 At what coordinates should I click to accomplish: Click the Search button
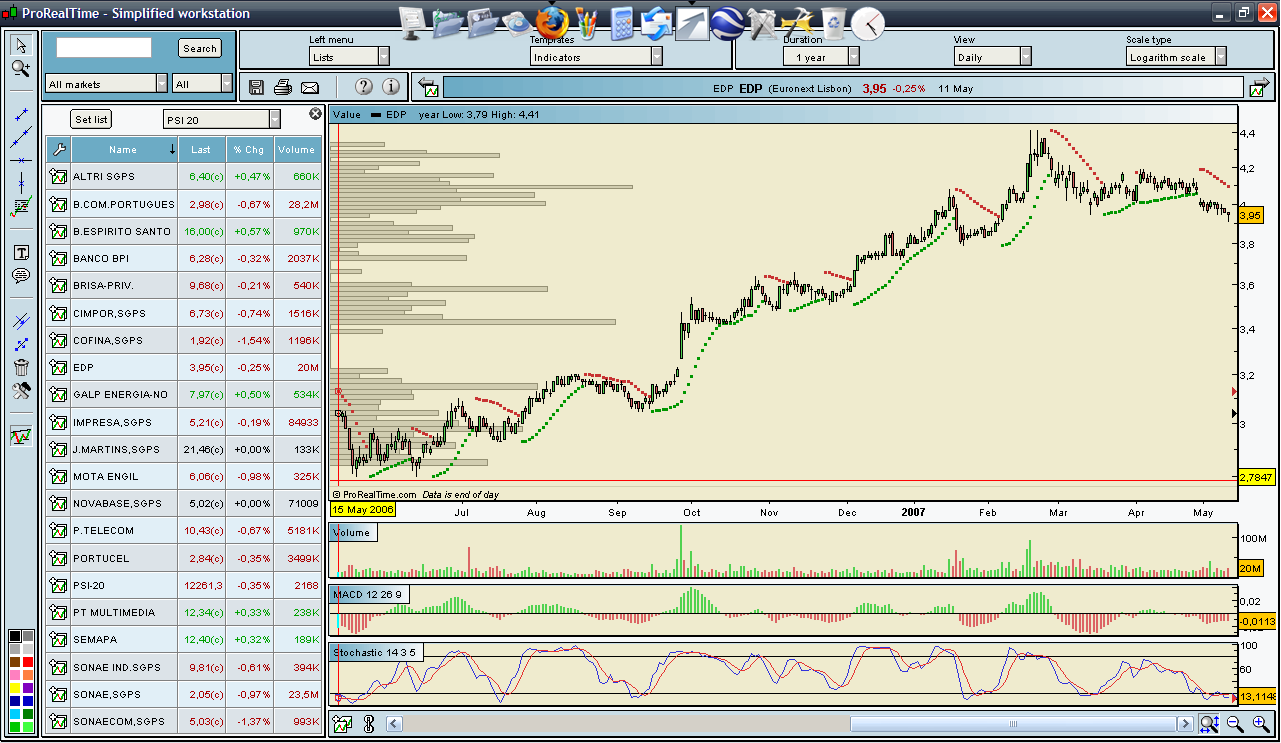coord(200,48)
